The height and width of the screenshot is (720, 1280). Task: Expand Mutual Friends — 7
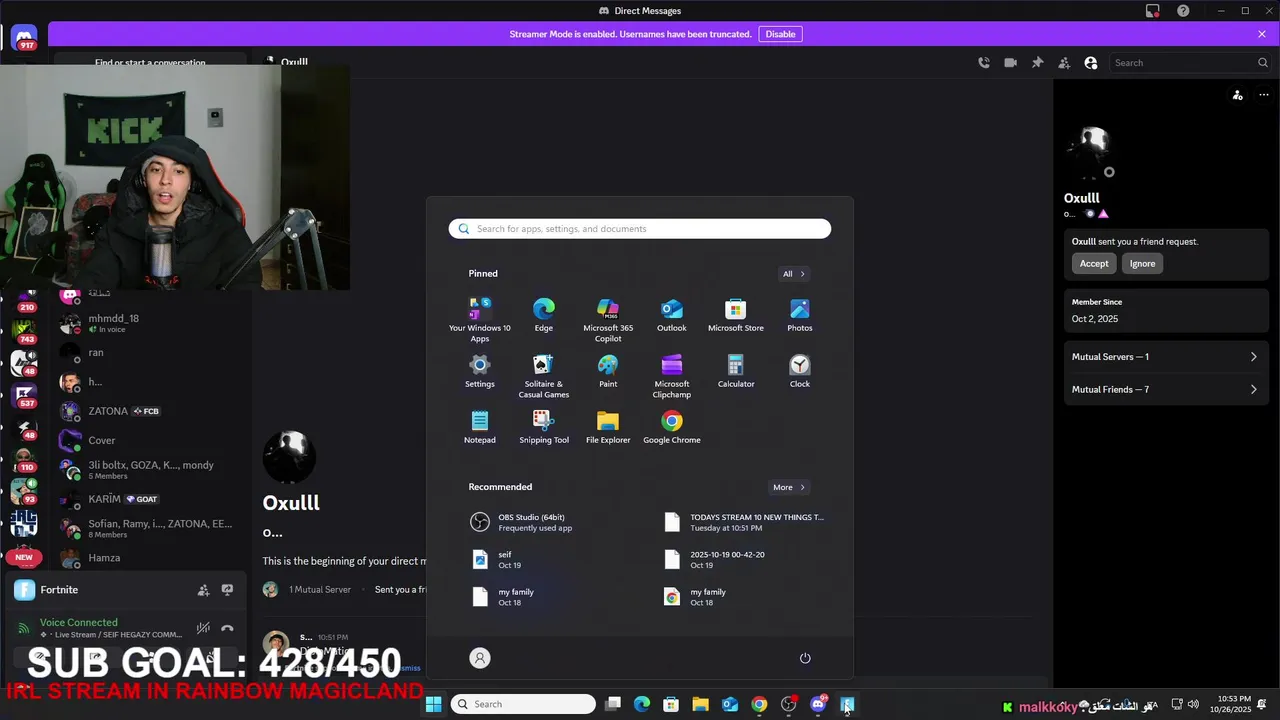(x=1164, y=390)
